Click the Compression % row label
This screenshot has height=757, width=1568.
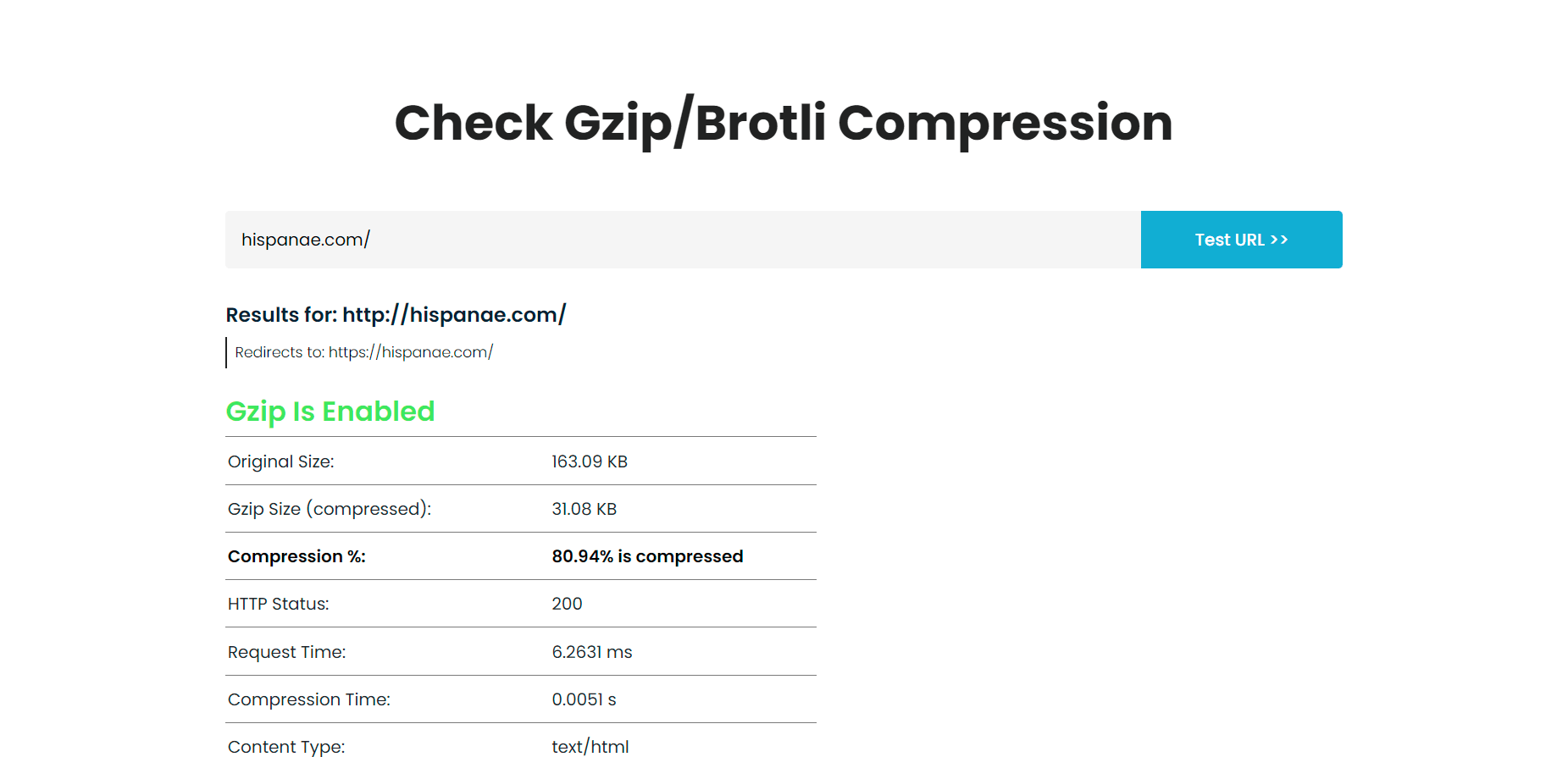(296, 556)
